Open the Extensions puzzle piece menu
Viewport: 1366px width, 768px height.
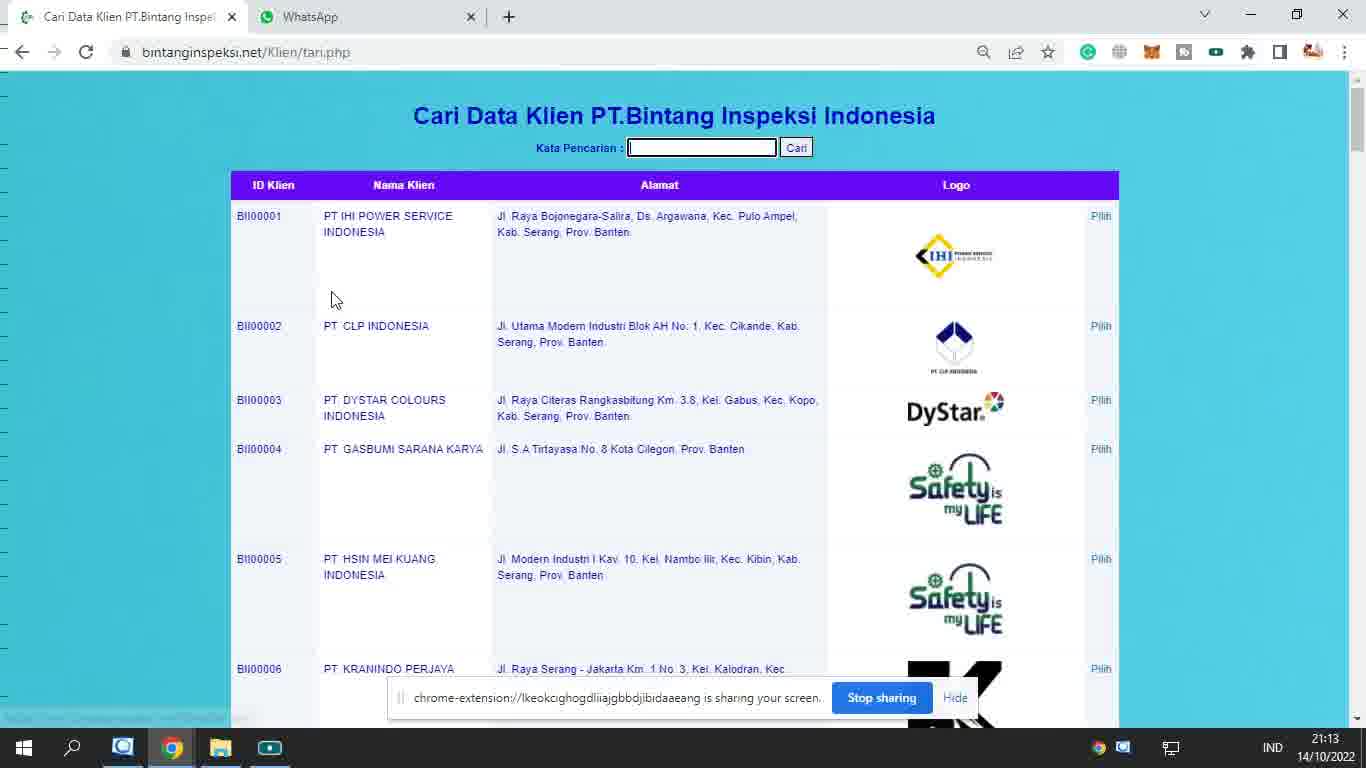click(1248, 52)
